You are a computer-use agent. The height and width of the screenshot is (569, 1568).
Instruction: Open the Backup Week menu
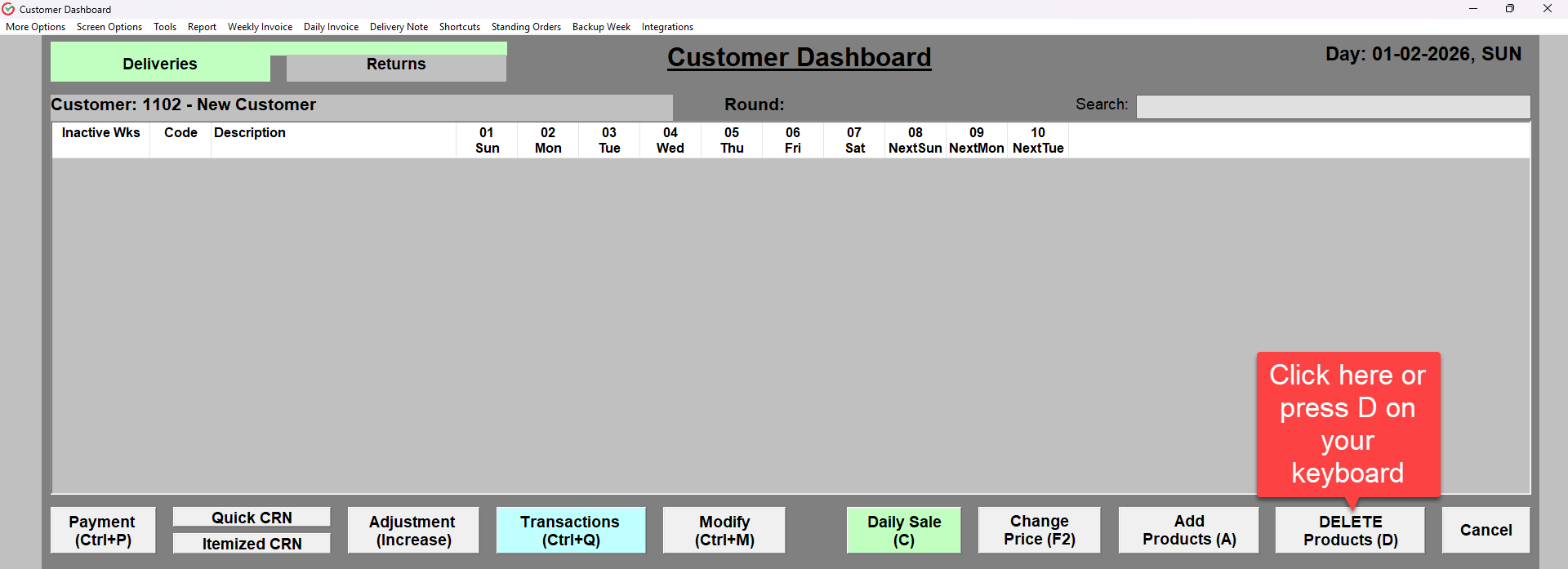[601, 27]
